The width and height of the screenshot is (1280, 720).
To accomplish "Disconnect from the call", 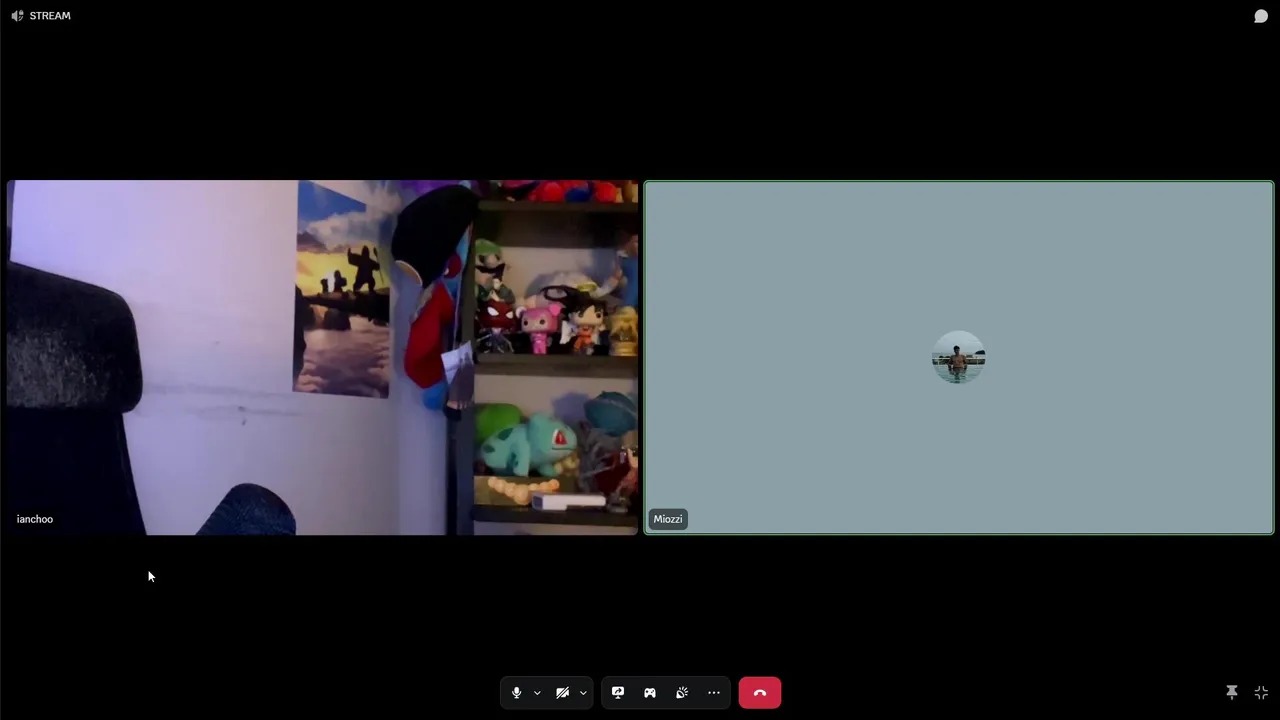I will pyautogui.click(x=760, y=693).
